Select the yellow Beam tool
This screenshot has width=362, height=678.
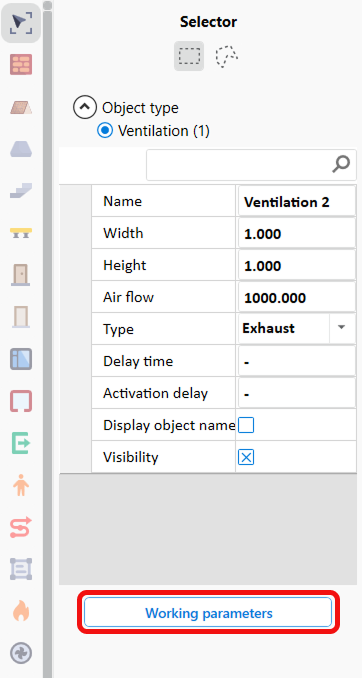click(x=21, y=233)
